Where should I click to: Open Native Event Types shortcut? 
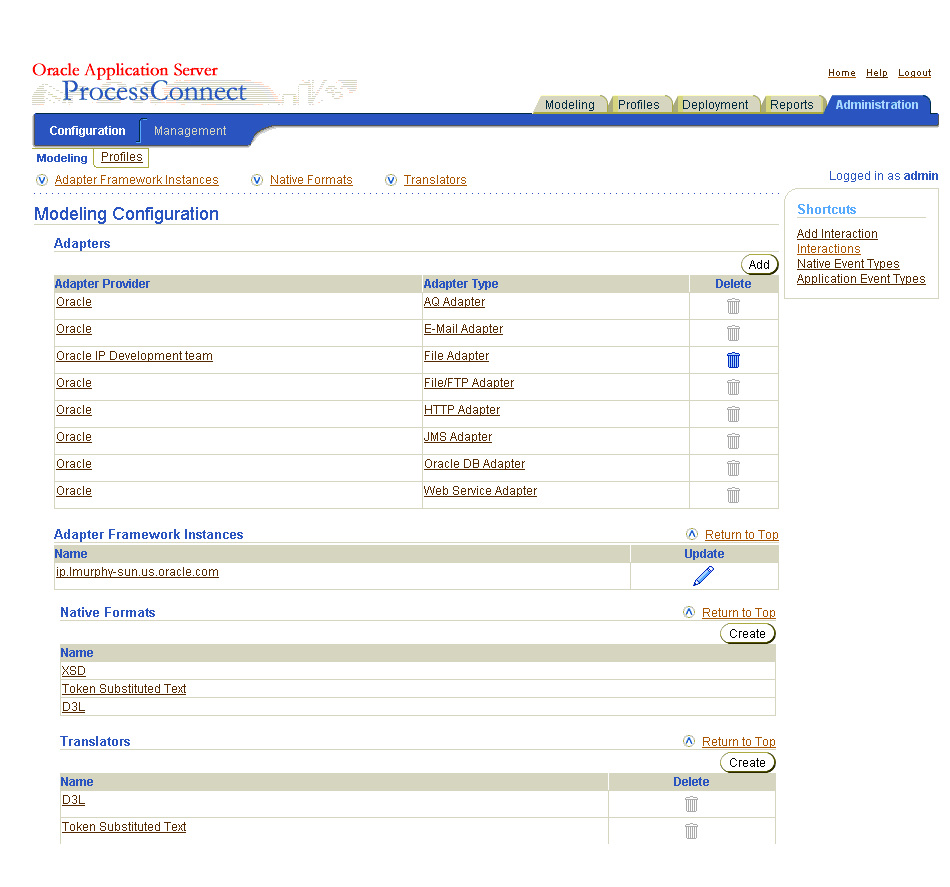(x=848, y=264)
